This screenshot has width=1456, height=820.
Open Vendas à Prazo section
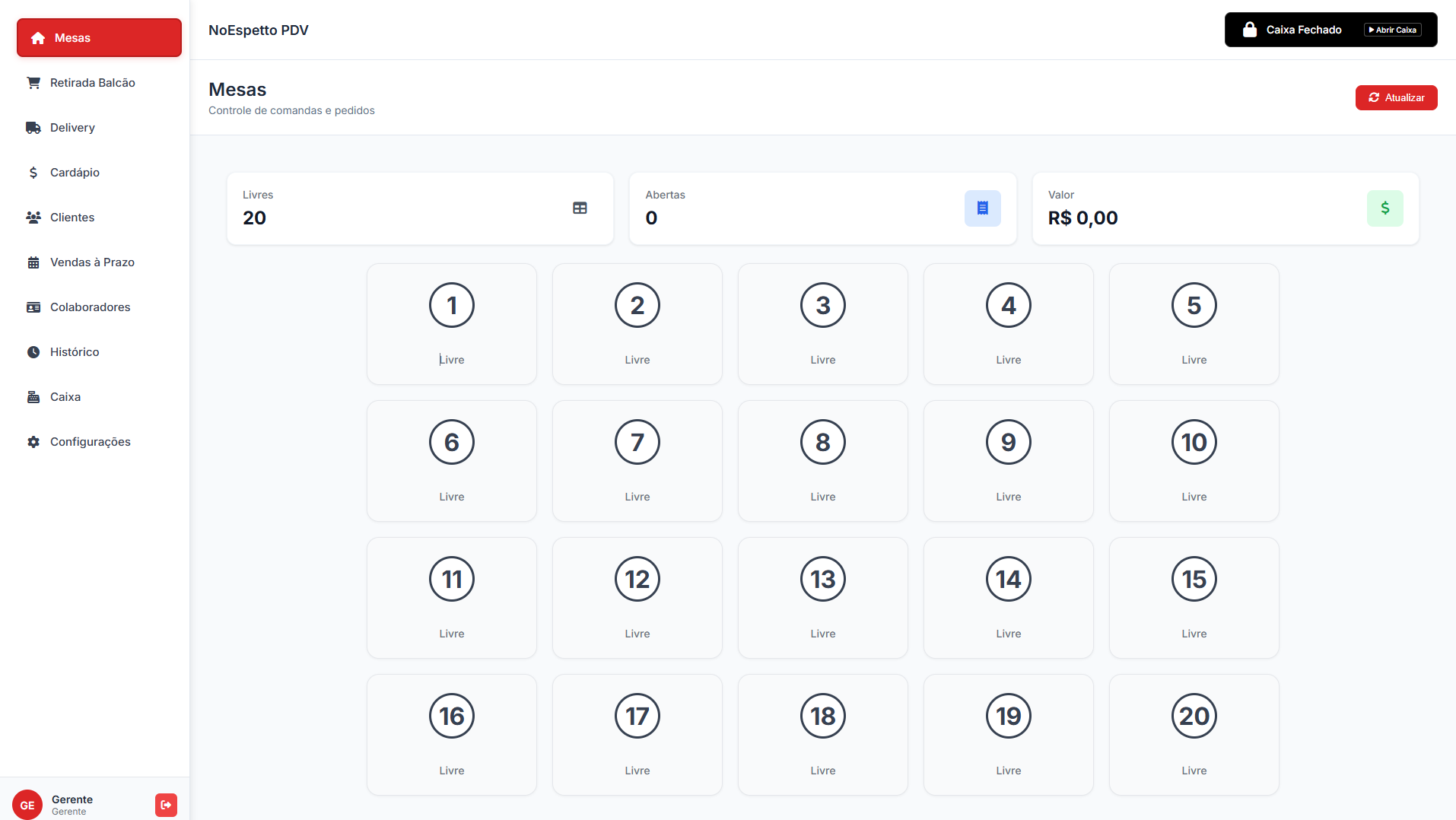click(92, 262)
